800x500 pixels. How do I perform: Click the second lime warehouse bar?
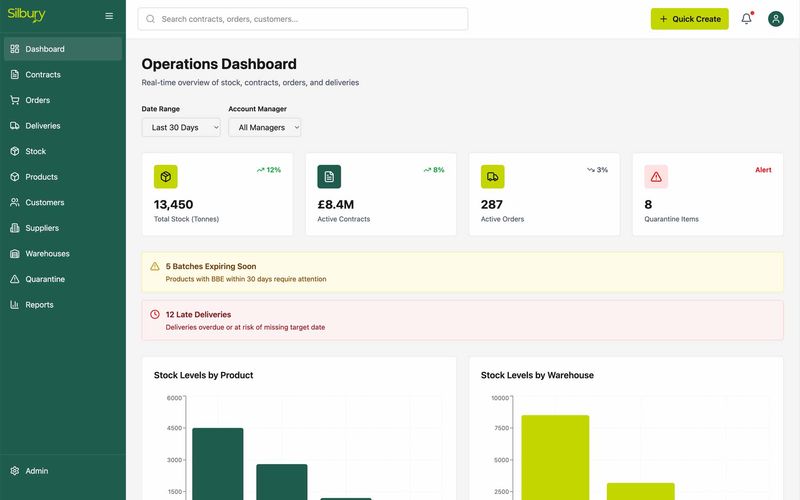[641, 491]
